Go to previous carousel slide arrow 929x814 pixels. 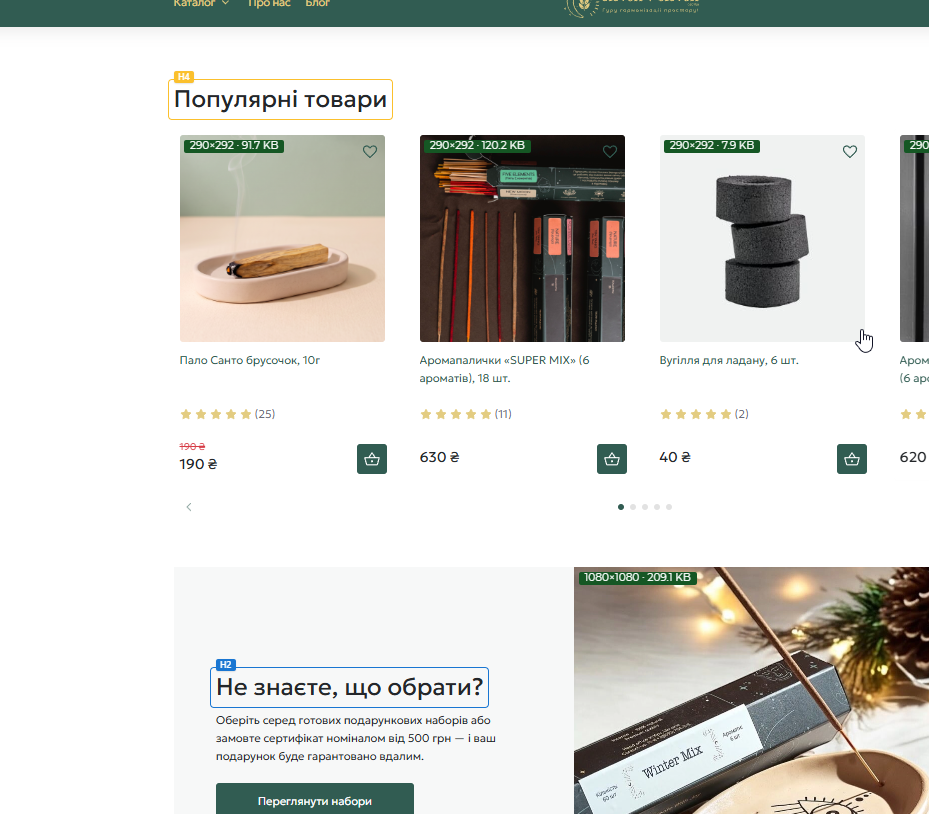pyautogui.click(x=188, y=507)
